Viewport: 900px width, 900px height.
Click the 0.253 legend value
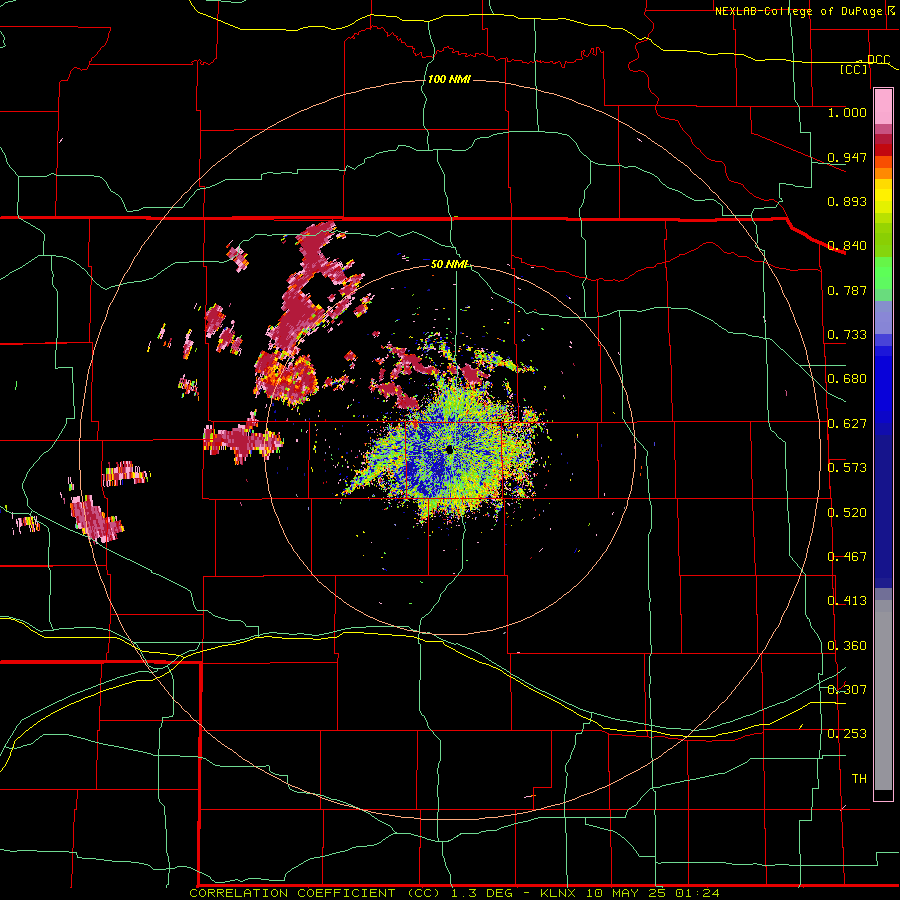point(847,734)
